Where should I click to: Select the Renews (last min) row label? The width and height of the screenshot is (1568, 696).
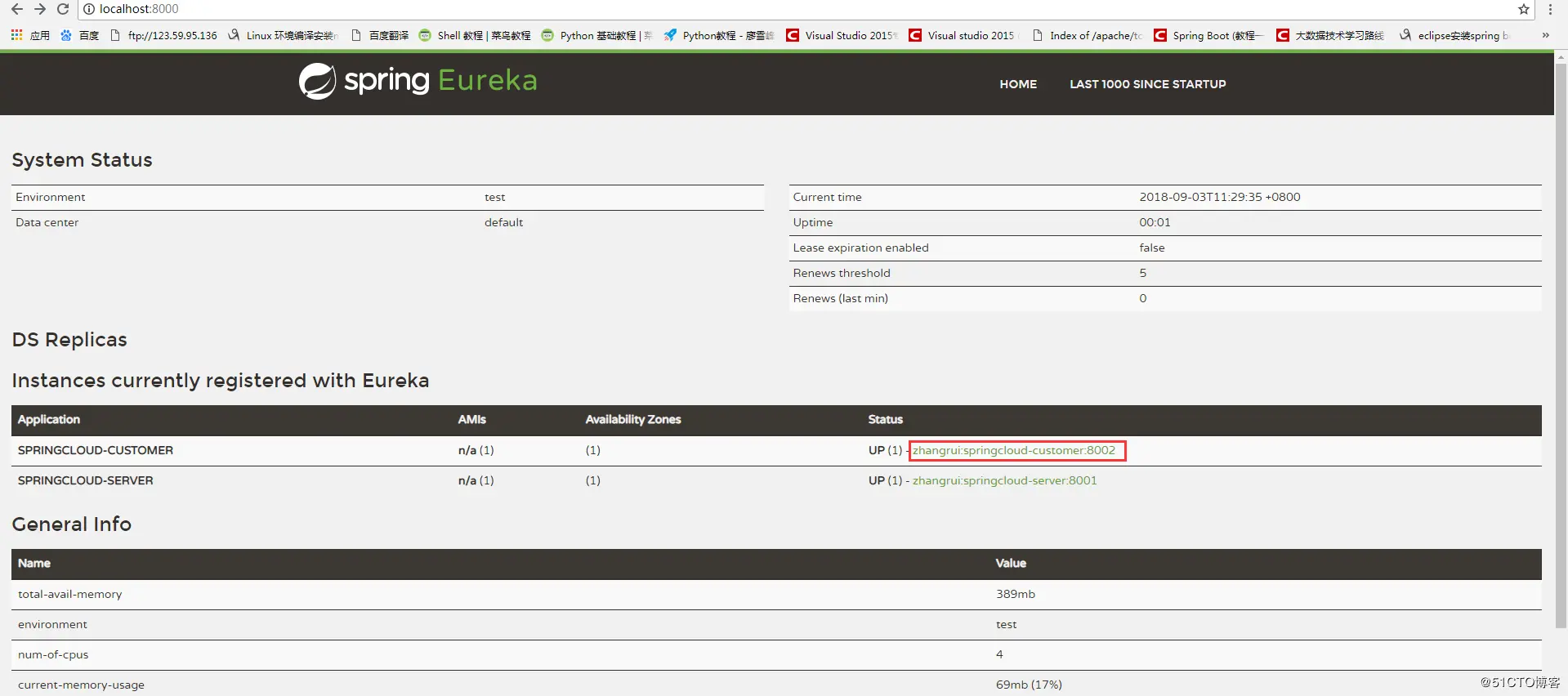tap(840, 298)
